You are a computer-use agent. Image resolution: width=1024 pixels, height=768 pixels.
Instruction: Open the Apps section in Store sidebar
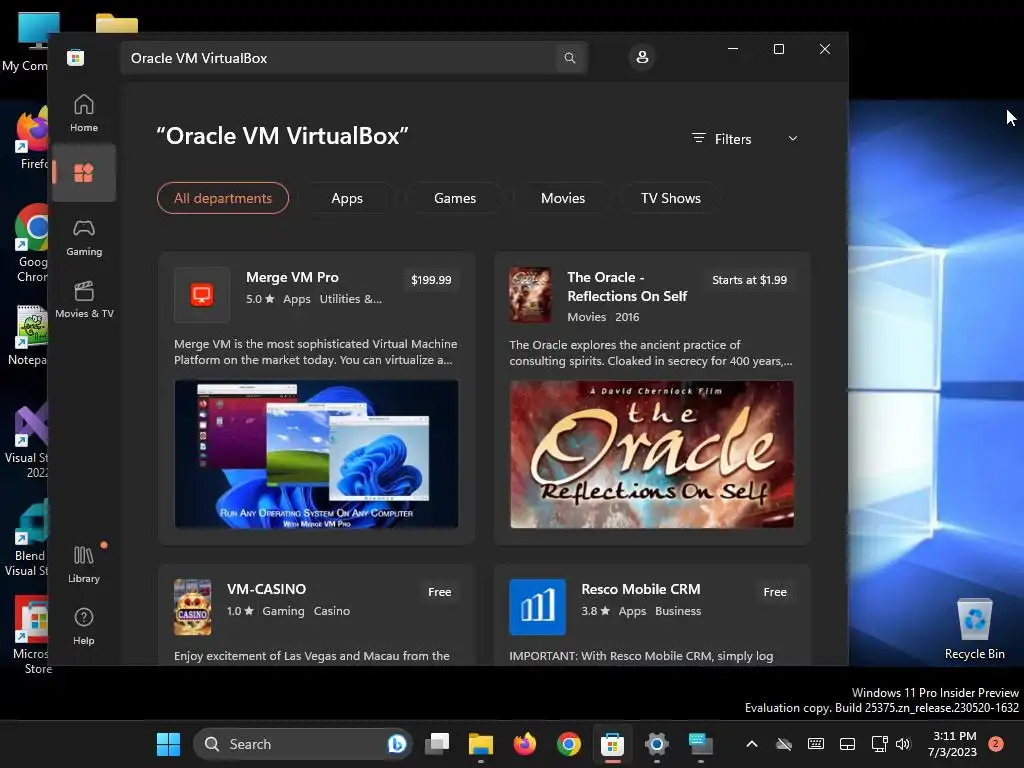click(x=84, y=173)
